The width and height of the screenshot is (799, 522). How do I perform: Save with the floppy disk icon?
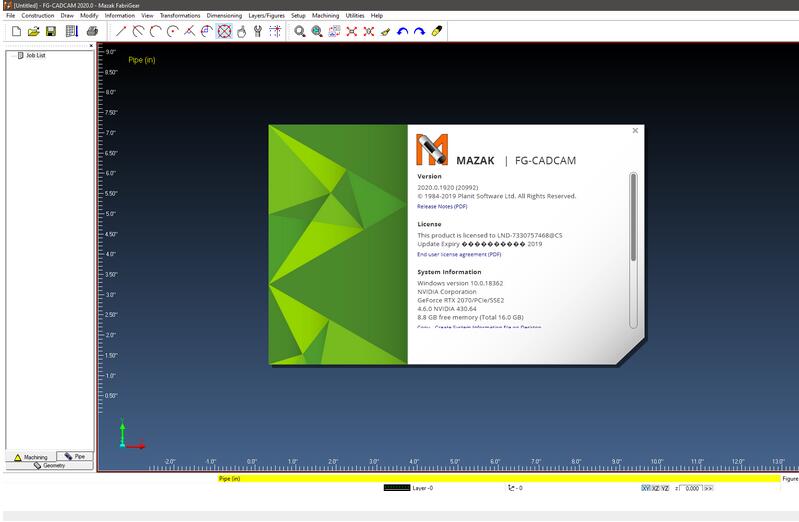point(51,32)
